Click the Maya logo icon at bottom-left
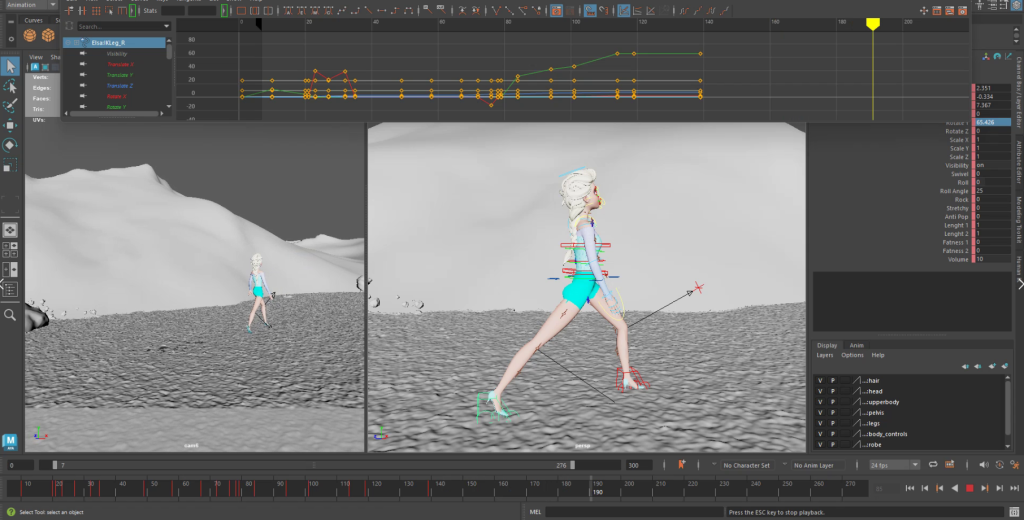1024x520 pixels. click(10, 442)
